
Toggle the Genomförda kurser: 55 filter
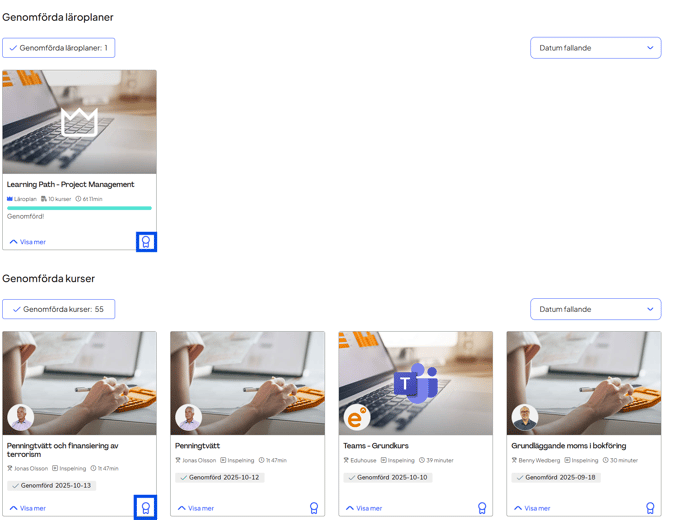(x=58, y=310)
